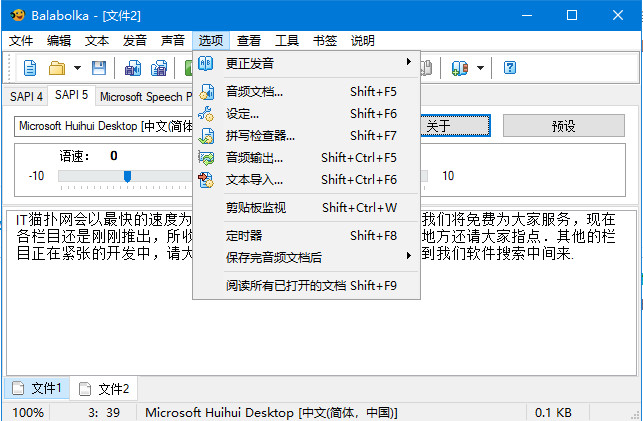Click the -10 minimum speed label
The width and height of the screenshot is (643, 421).
[36, 176]
